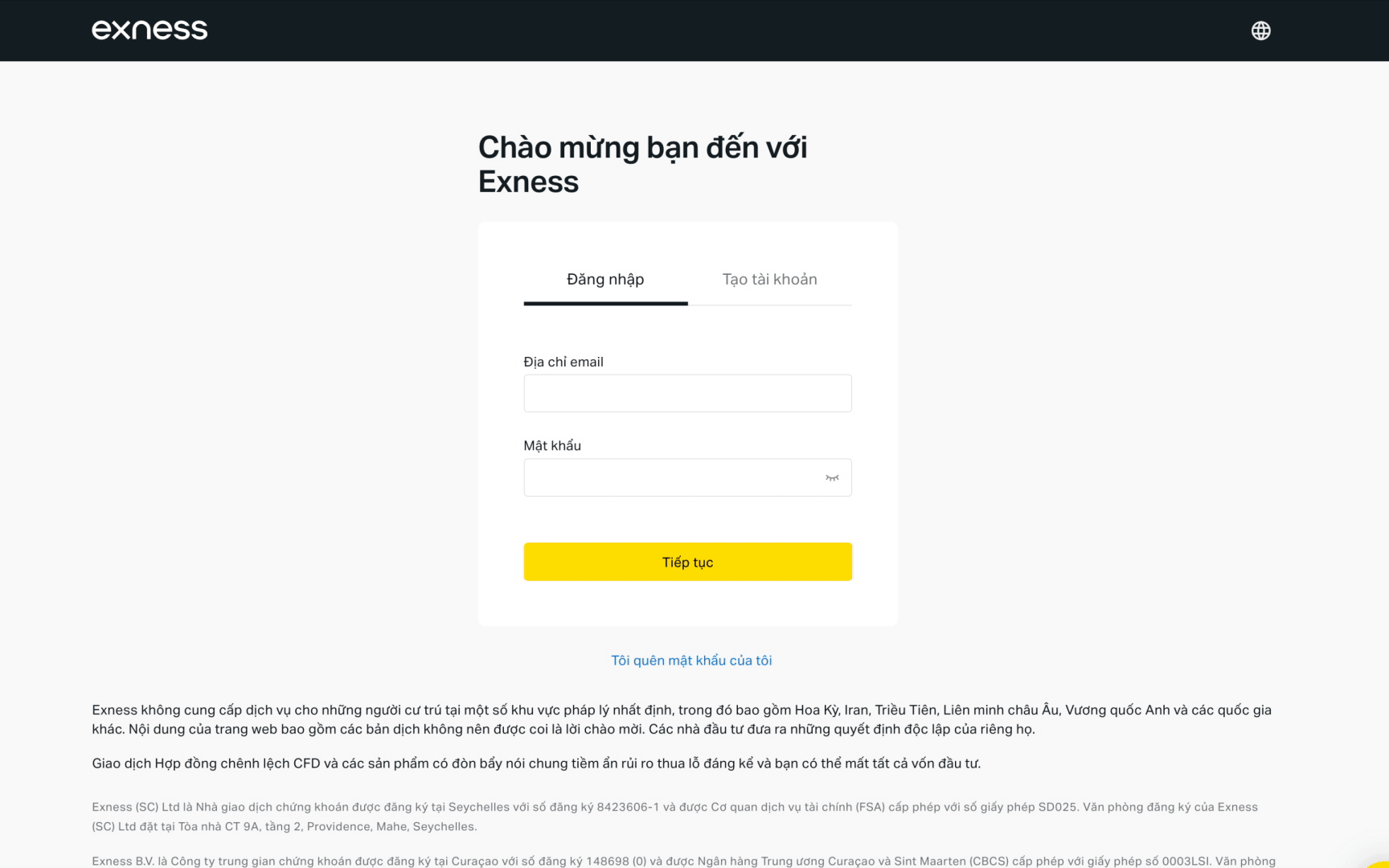1389x868 pixels.
Task: Click the Exness (SC) Ltd license paragraph
Action: pyautogui.click(x=675, y=817)
